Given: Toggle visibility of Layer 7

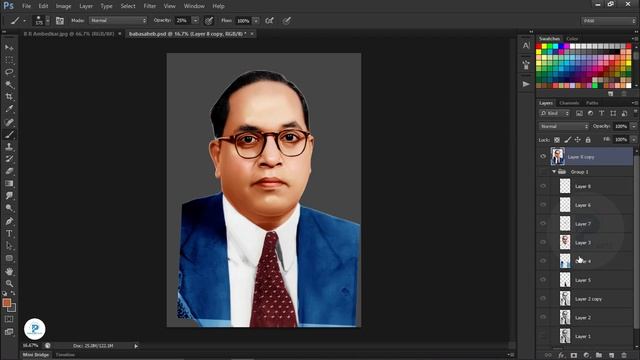Looking at the screenshot, I should coord(543,223).
